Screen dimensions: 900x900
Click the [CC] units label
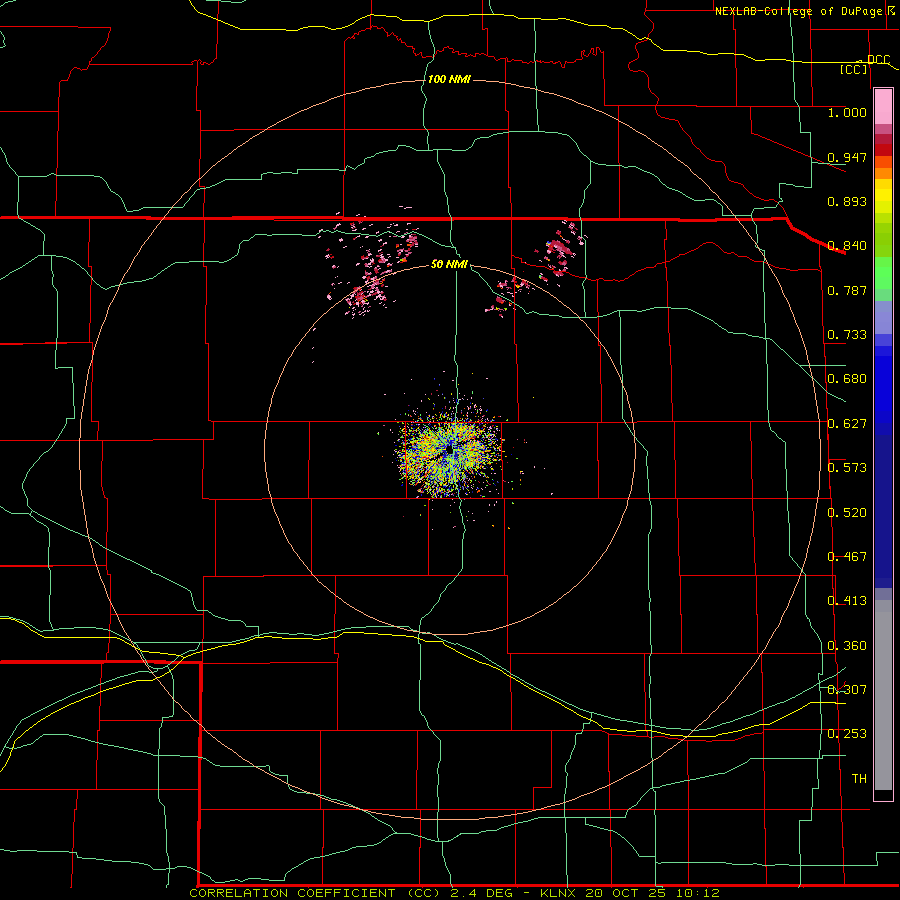(854, 69)
